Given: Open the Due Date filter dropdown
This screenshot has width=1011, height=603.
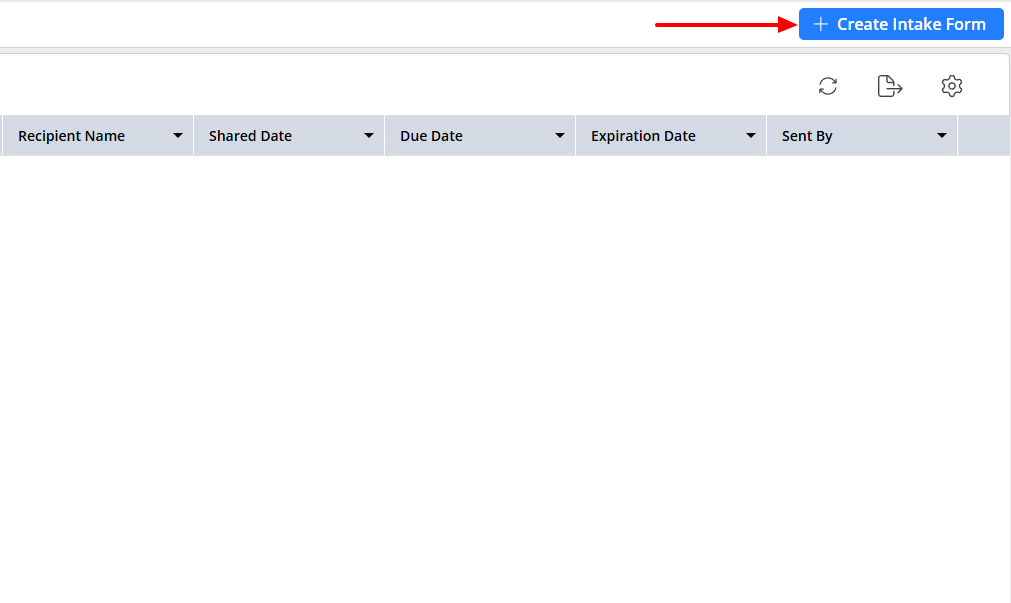Looking at the screenshot, I should click(559, 135).
